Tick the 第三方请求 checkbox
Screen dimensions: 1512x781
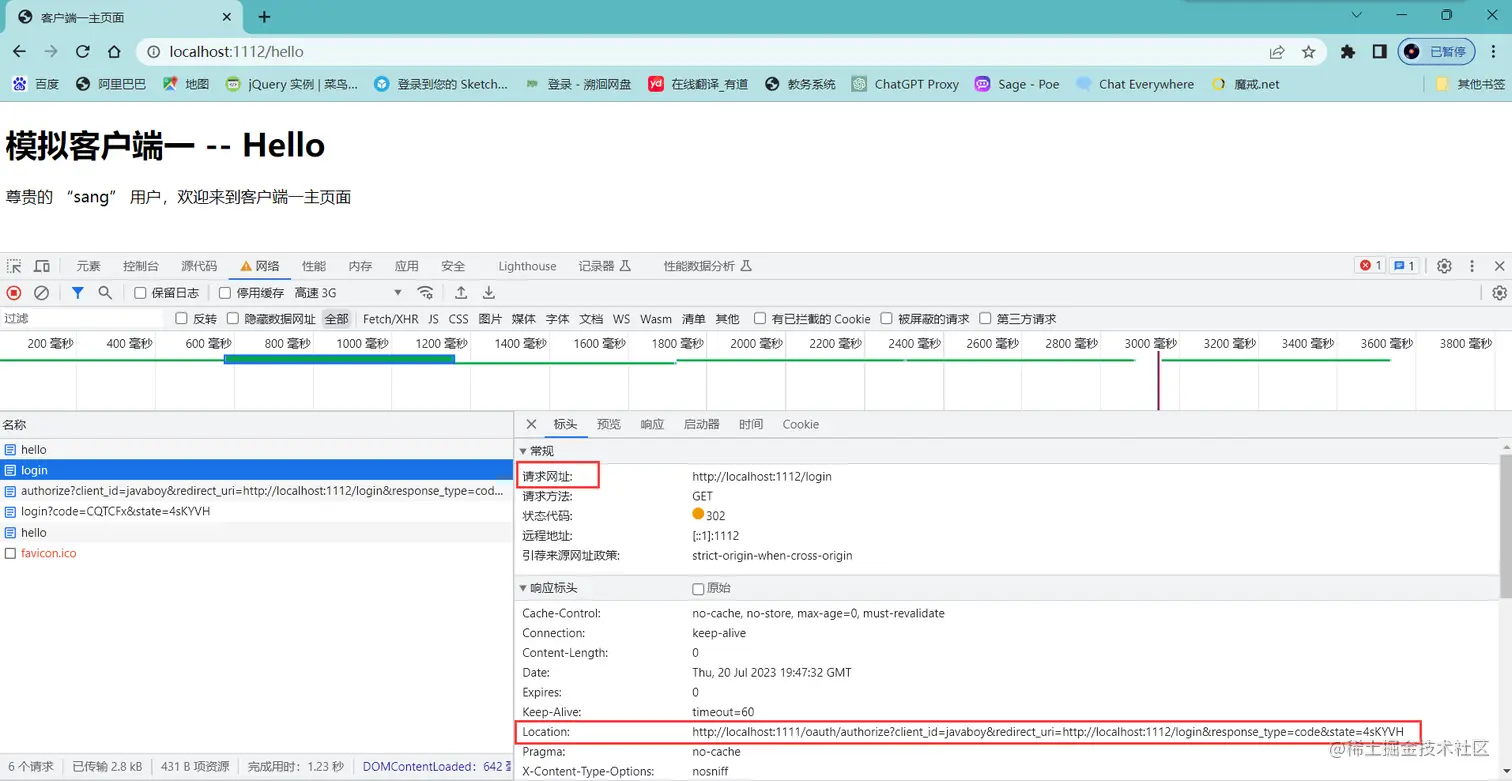985,319
